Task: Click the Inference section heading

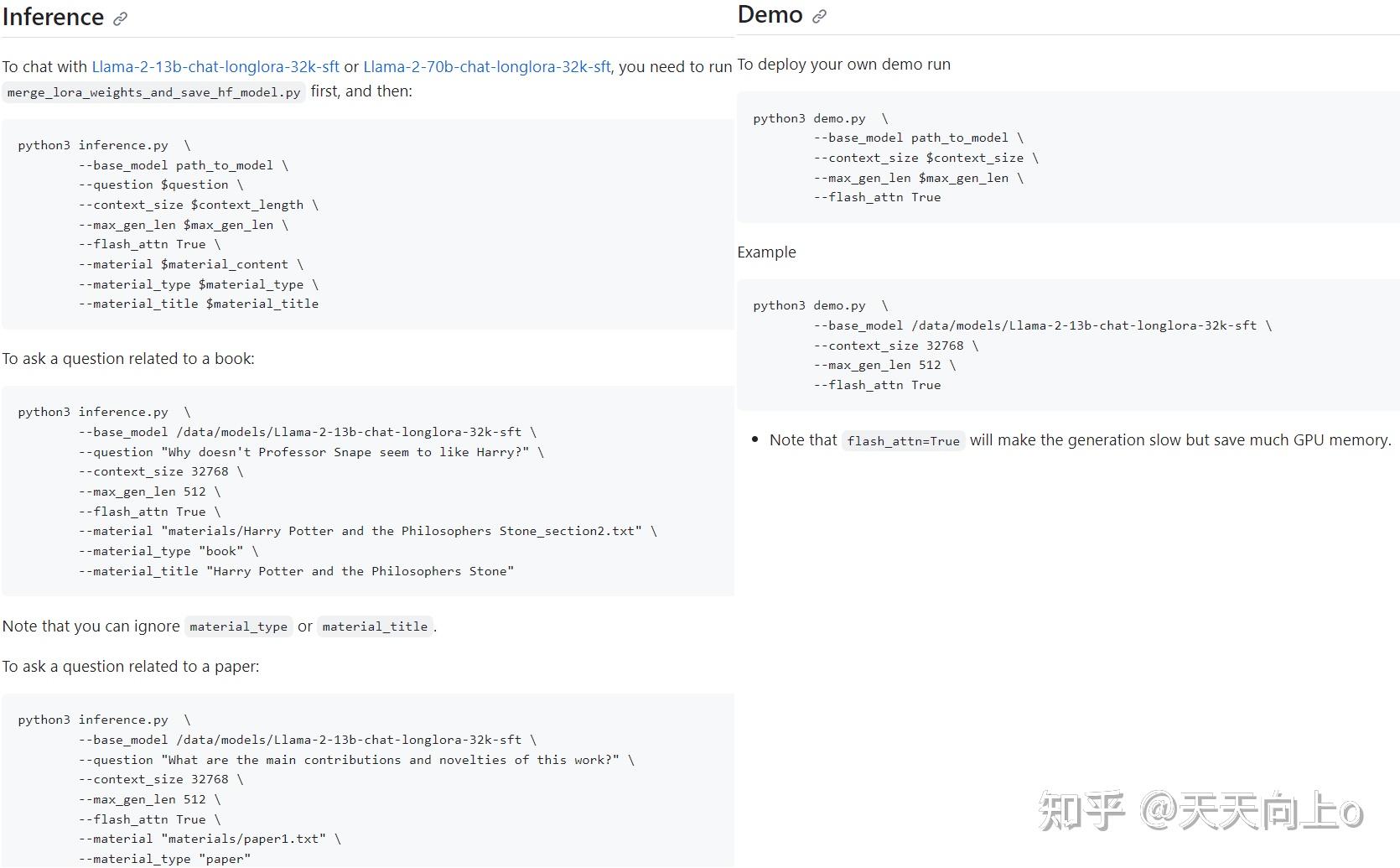Action: (x=54, y=18)
